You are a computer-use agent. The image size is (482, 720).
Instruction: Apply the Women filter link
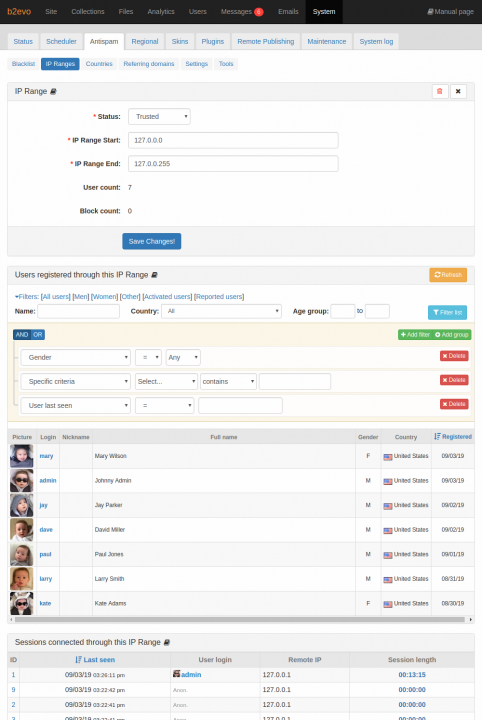[104, 297]
